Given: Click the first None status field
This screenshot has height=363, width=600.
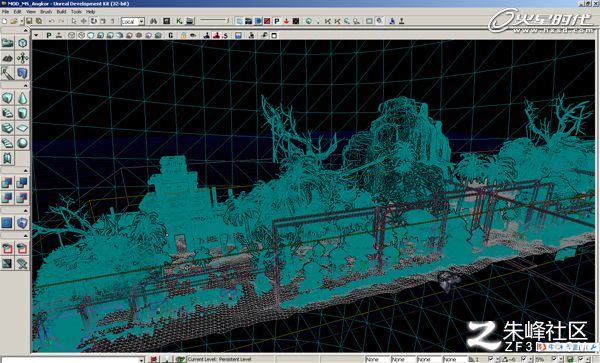Looking at the screenshot, I should (x=377, y=359).
